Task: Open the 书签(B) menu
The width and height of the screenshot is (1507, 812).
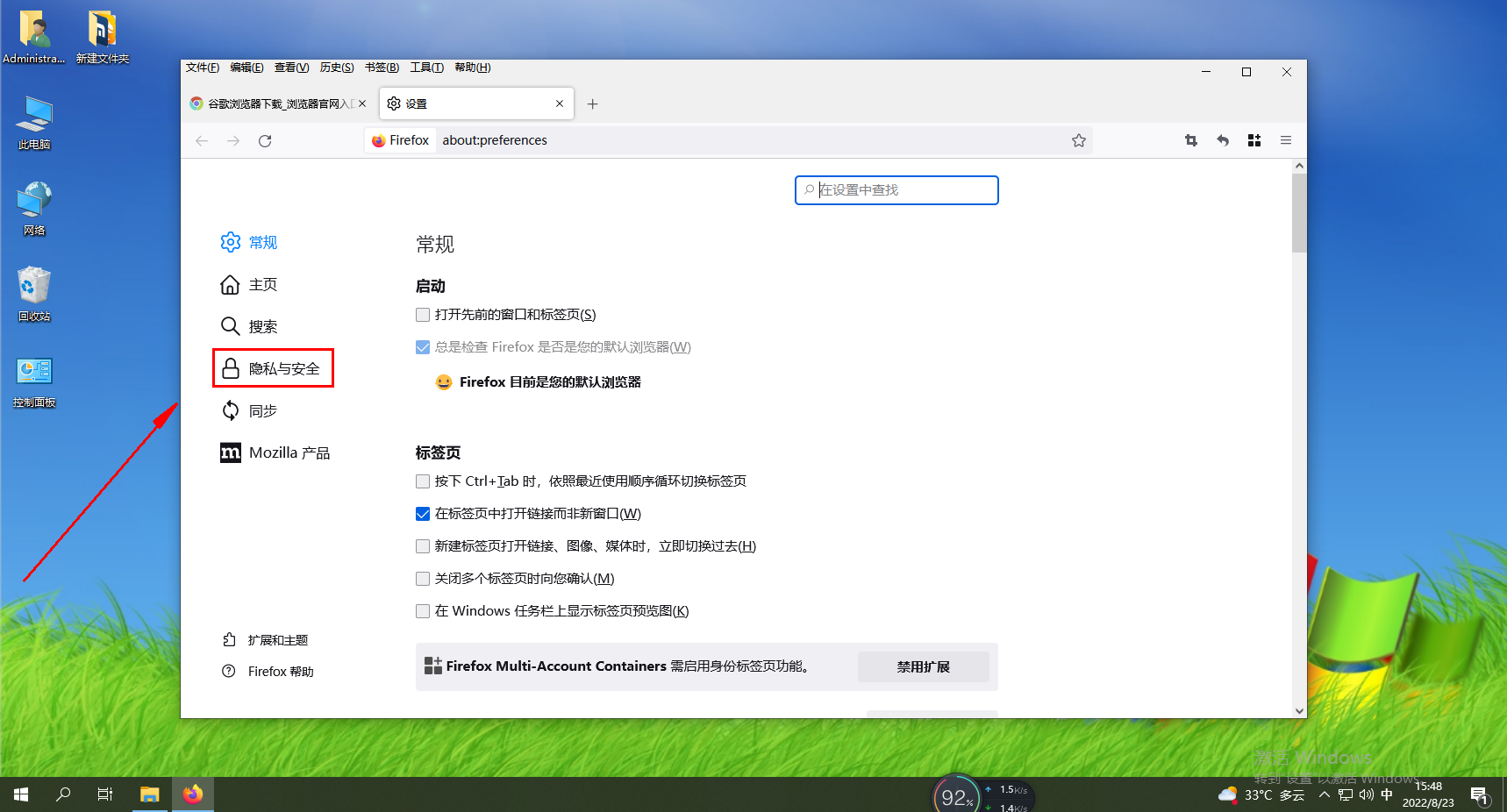Action: pos(382,68)
